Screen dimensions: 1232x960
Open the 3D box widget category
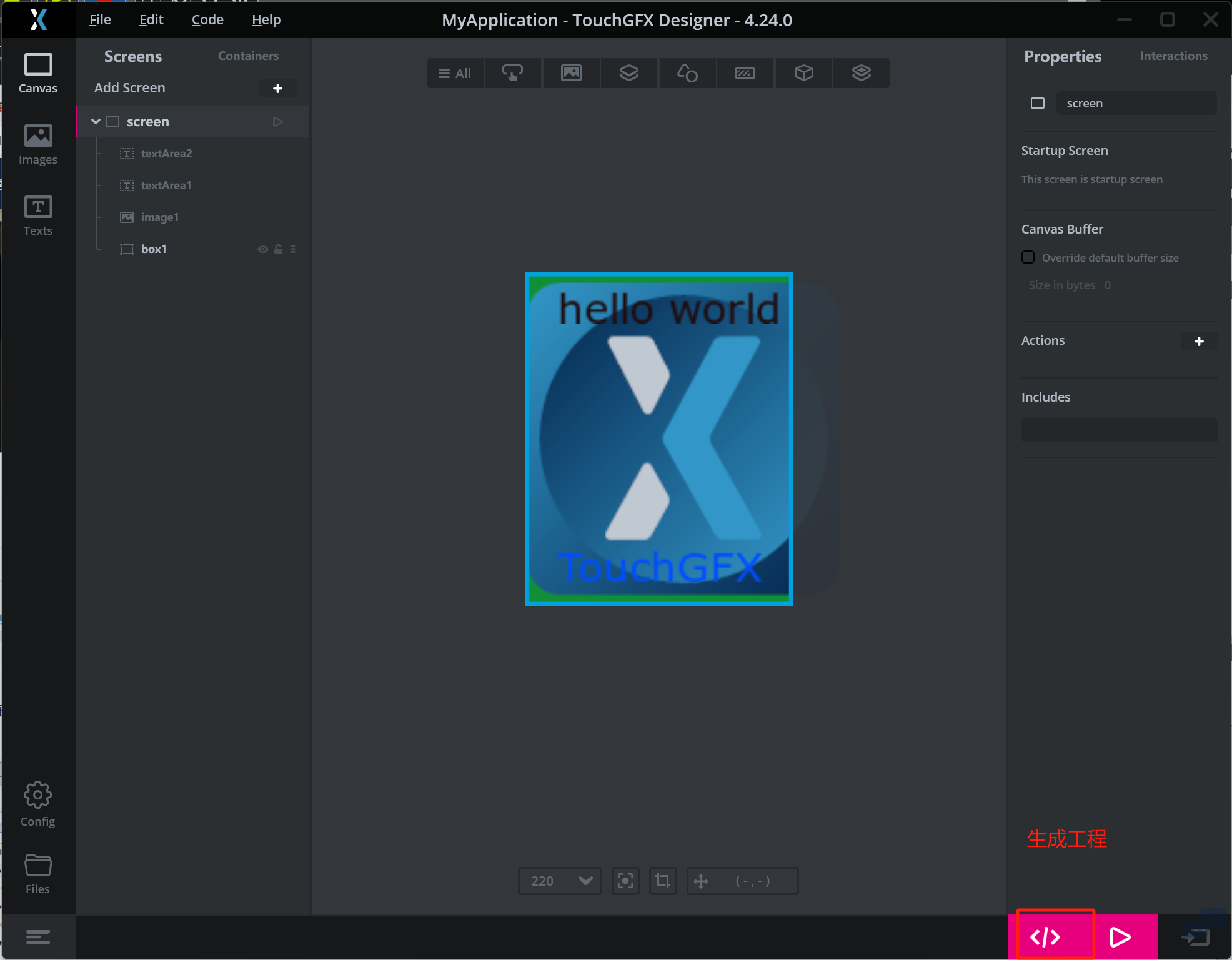[x=803, y=73]
